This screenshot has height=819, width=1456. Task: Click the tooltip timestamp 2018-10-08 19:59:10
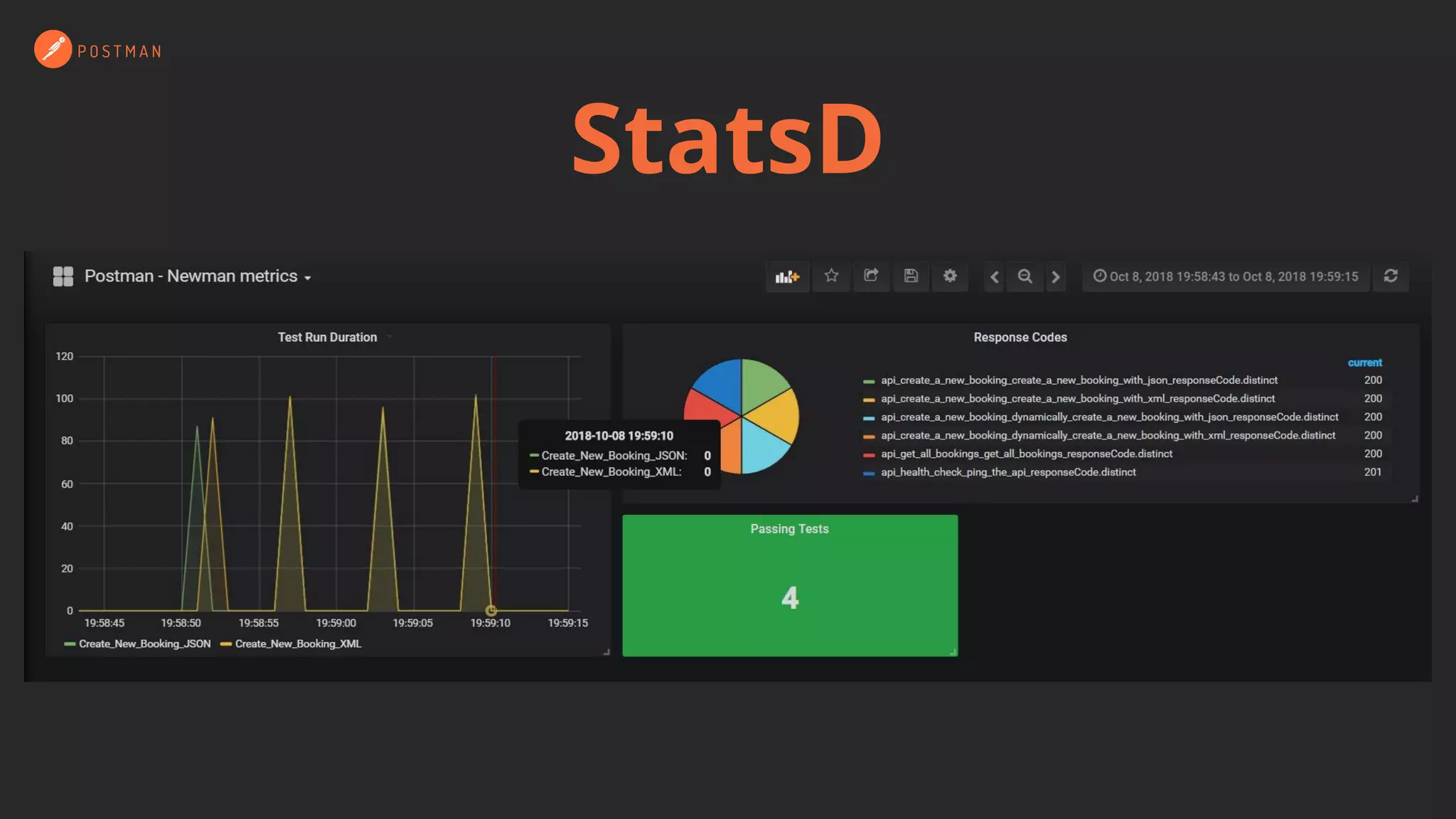(619, 436)
